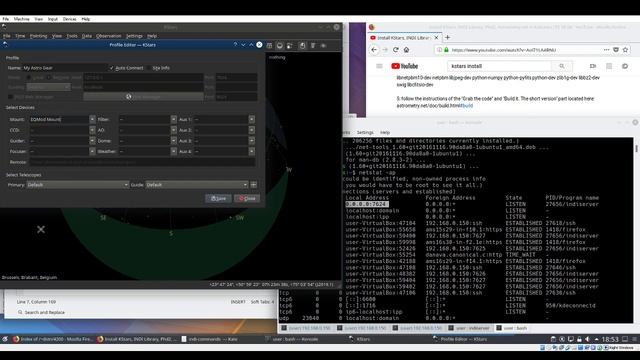Open the Konsole Settings menu

click(365, 132)
